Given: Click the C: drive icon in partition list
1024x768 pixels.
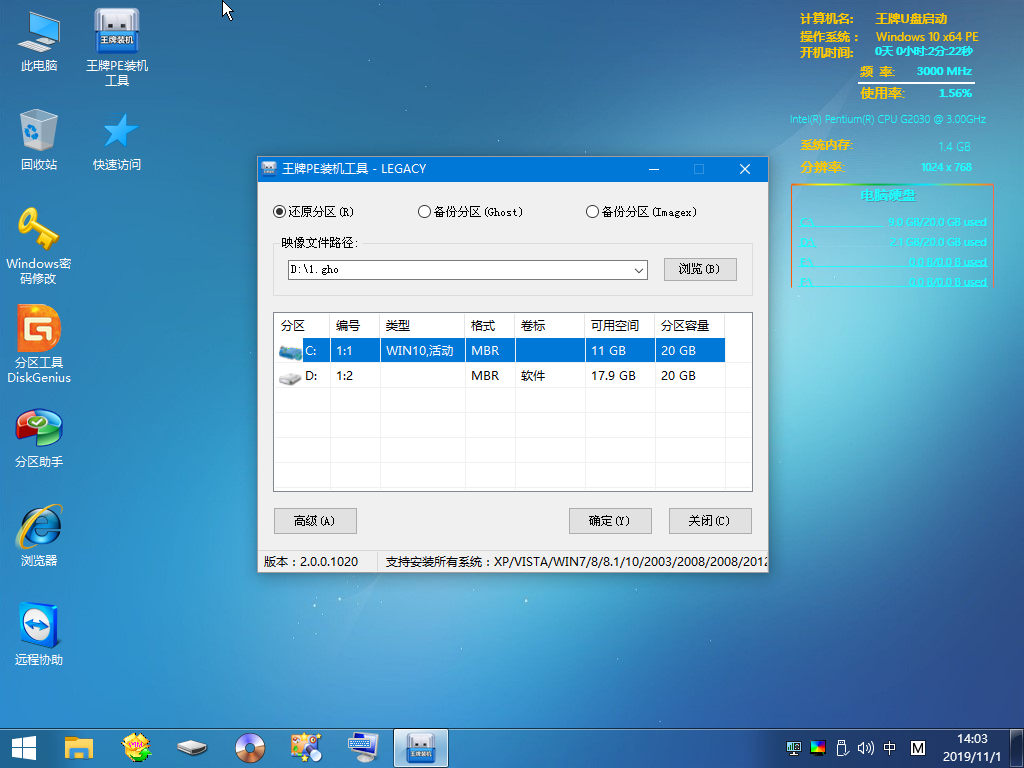Looking at the screenshot, I should click(x=289, y=351).
